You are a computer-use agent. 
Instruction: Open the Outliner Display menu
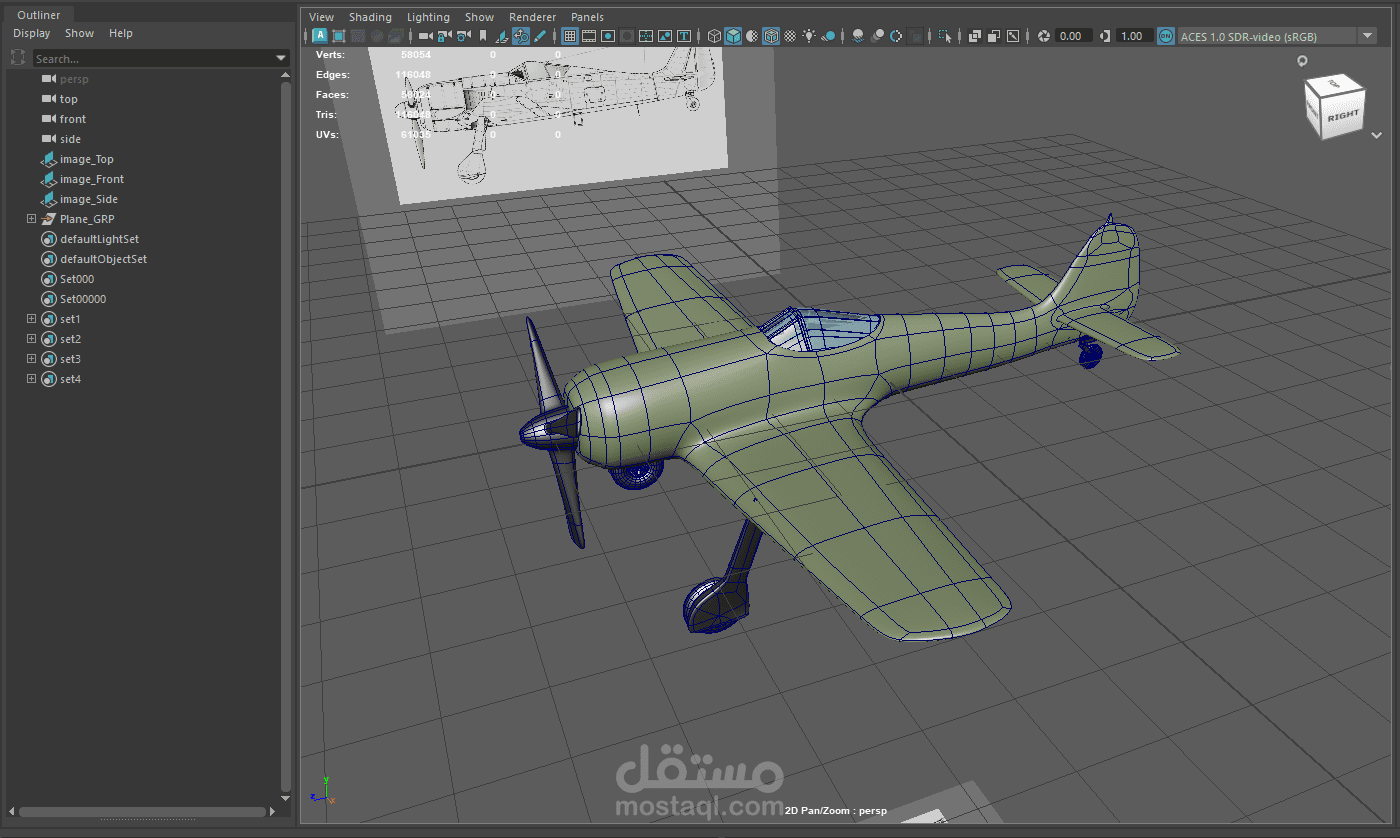(x=32, y=33)
